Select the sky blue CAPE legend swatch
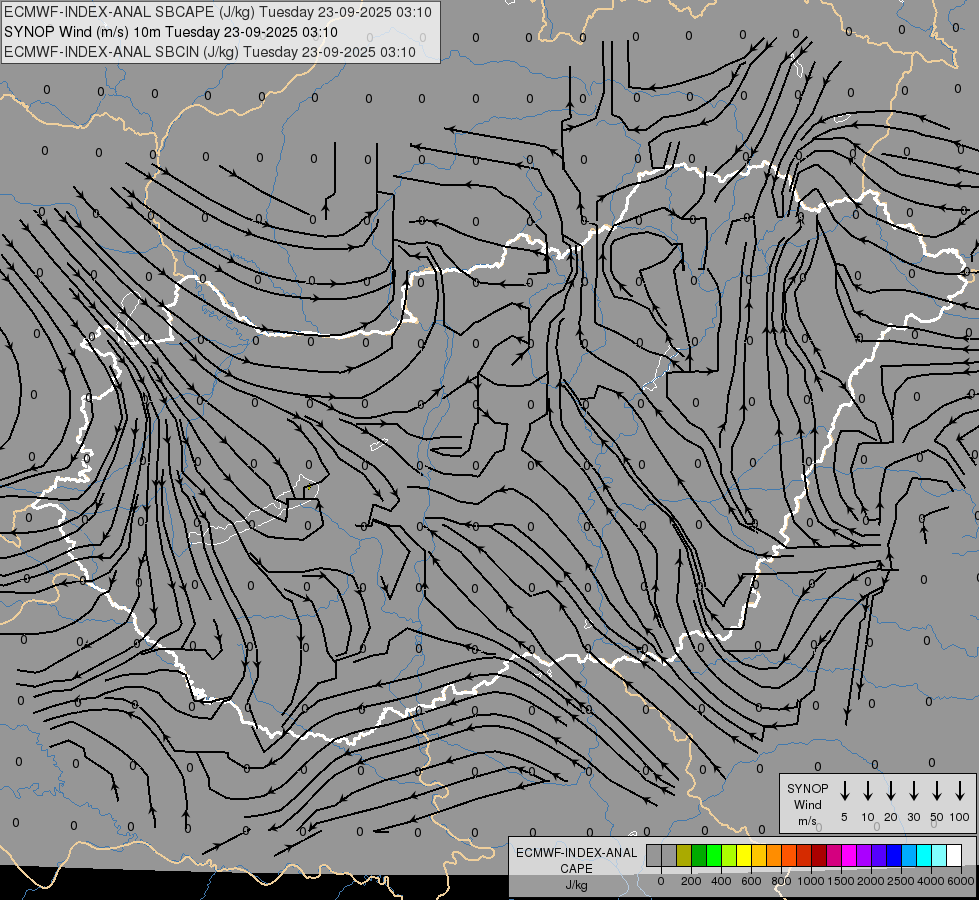 click(x=909, y=855)
